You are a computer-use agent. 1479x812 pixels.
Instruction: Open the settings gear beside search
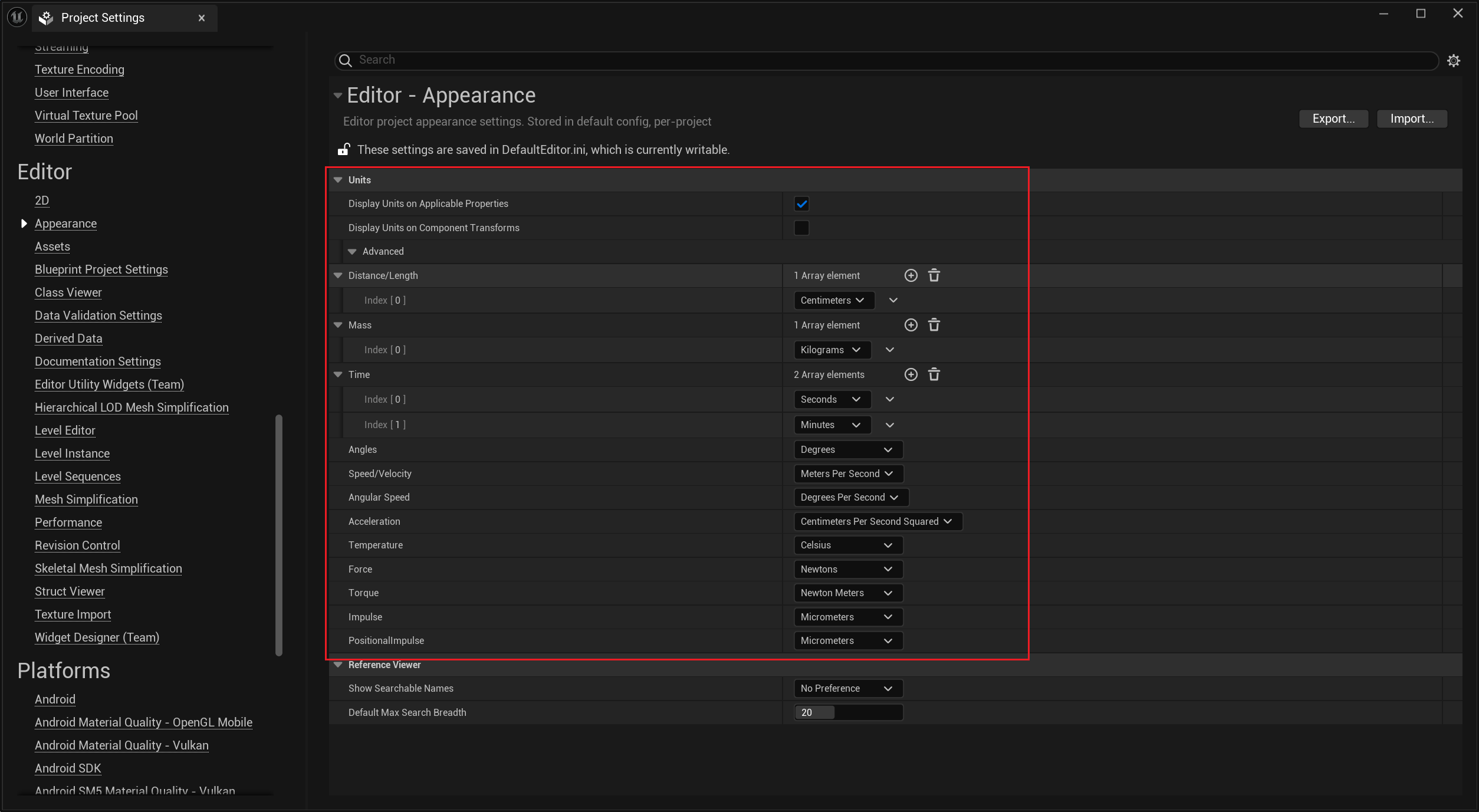(1454, 61)
